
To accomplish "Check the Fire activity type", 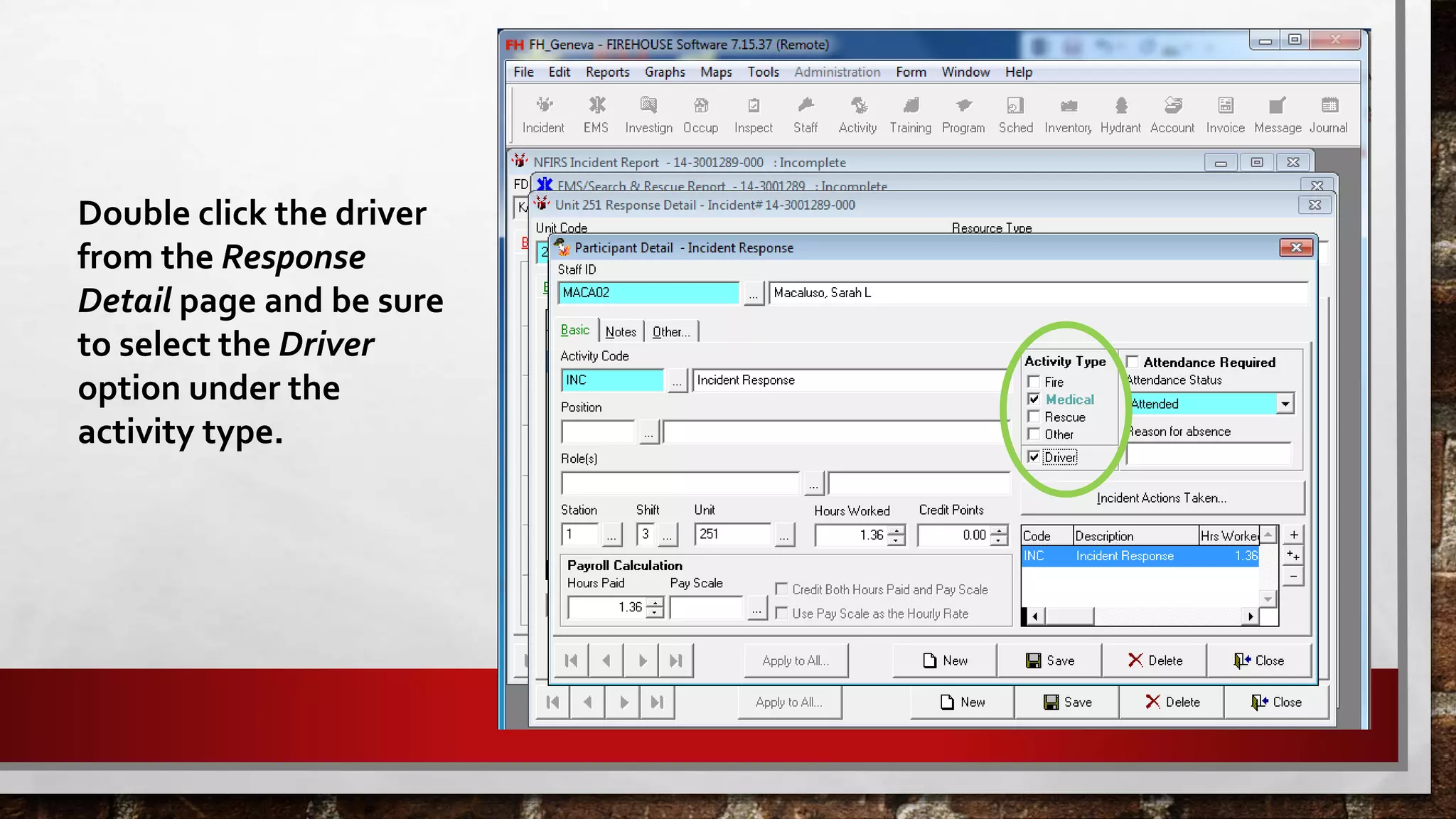I will click(x=1034, y=382).
